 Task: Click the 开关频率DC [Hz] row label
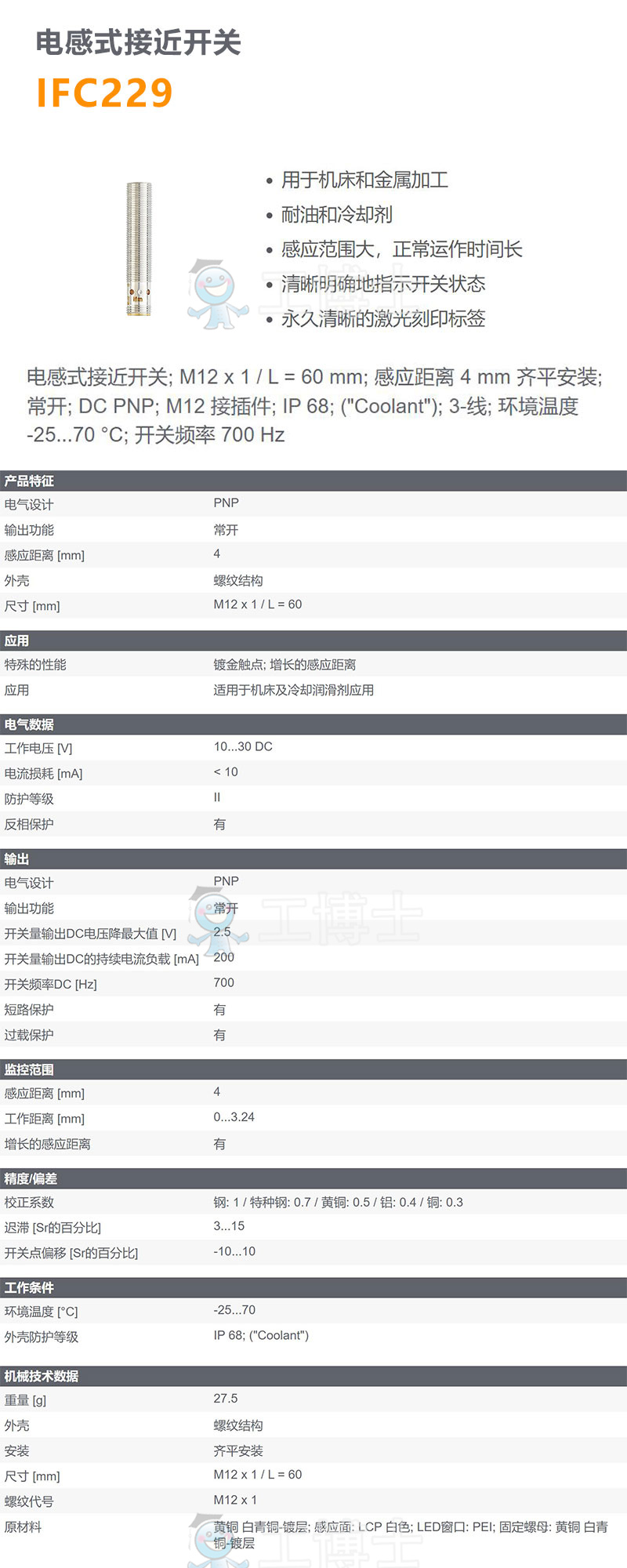coord(51,984)
